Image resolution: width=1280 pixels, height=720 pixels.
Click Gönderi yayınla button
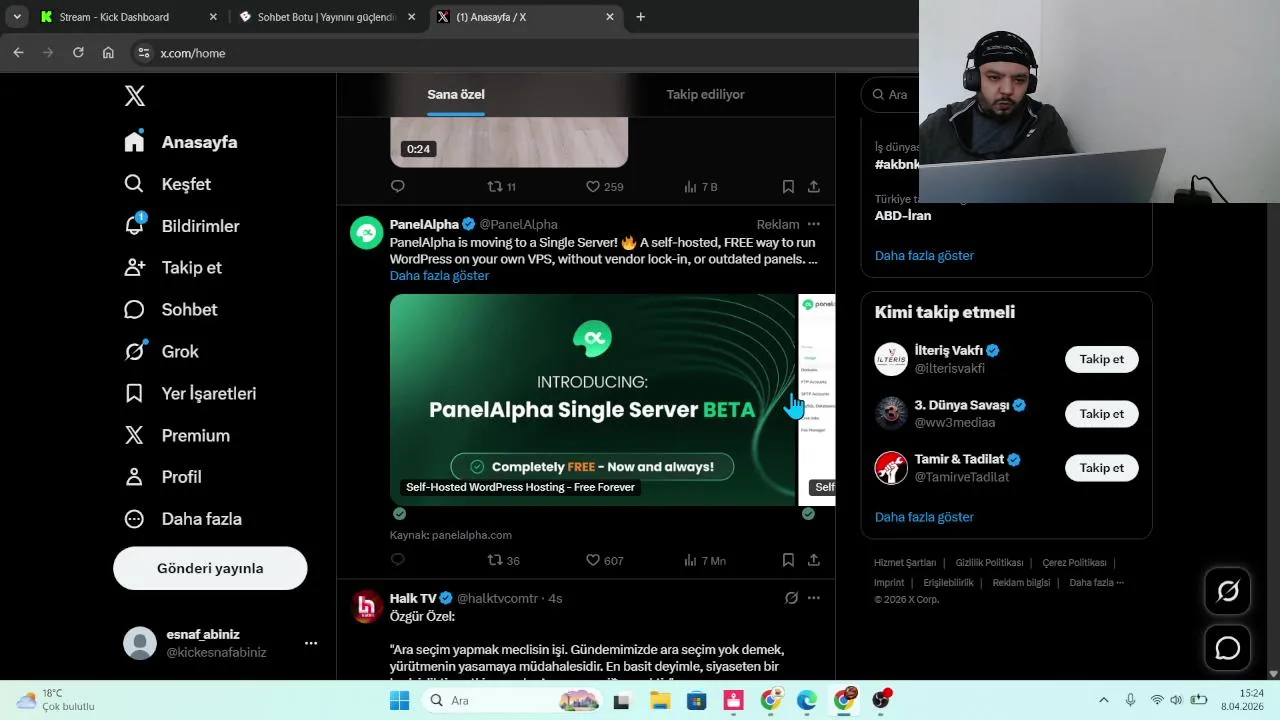tap(210, 568)
